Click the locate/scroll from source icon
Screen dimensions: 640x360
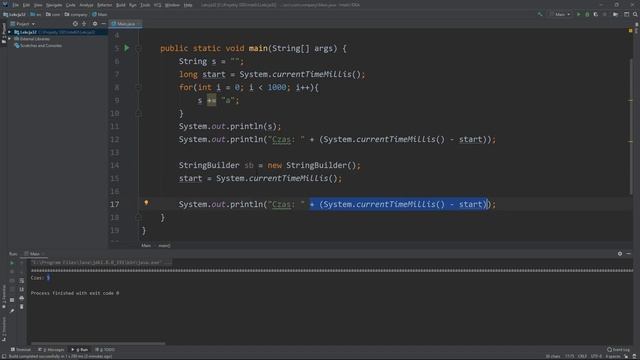tap(75, 24)
